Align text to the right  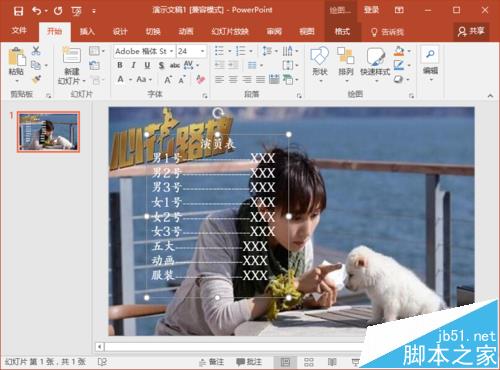tap(247, 80)
